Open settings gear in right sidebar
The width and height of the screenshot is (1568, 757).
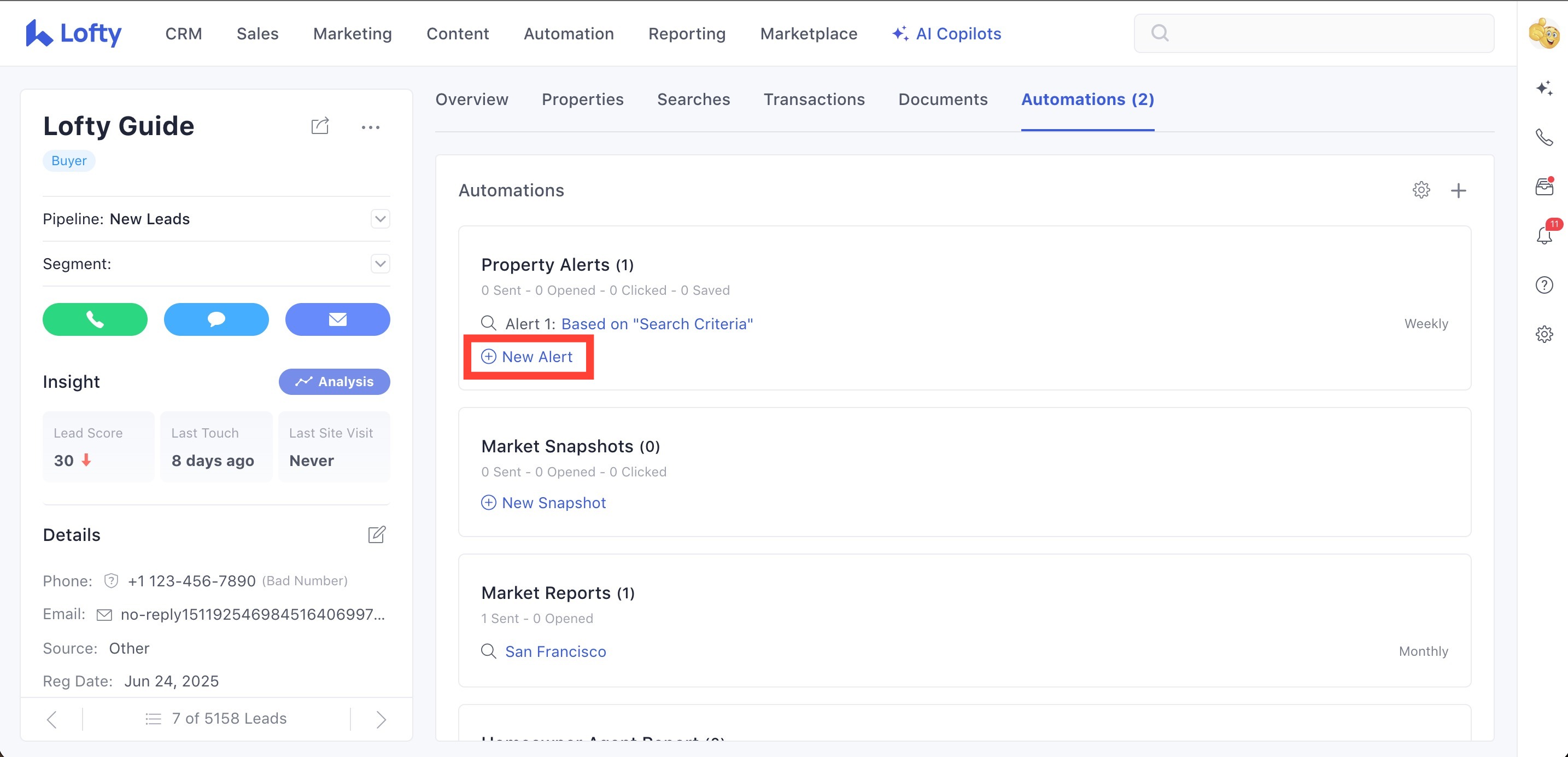(x=1544, y=334)
